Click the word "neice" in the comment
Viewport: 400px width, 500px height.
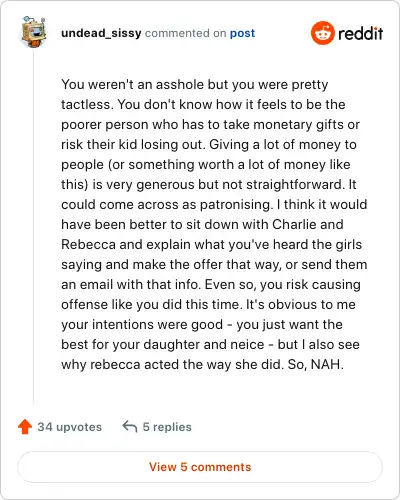[x=247, y=344]
